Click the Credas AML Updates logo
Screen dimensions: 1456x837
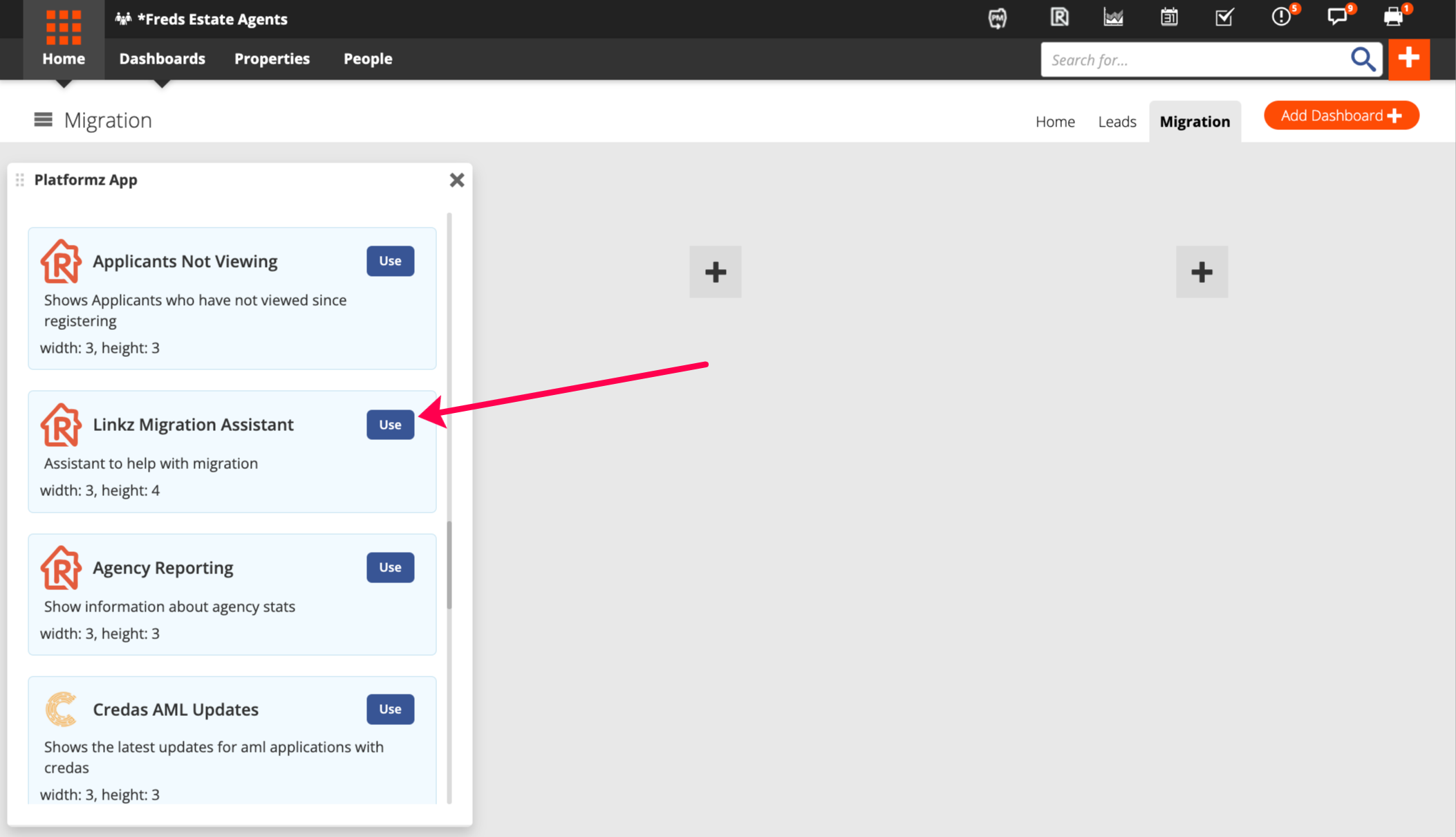pyautogui.click(x=61, y=710)
